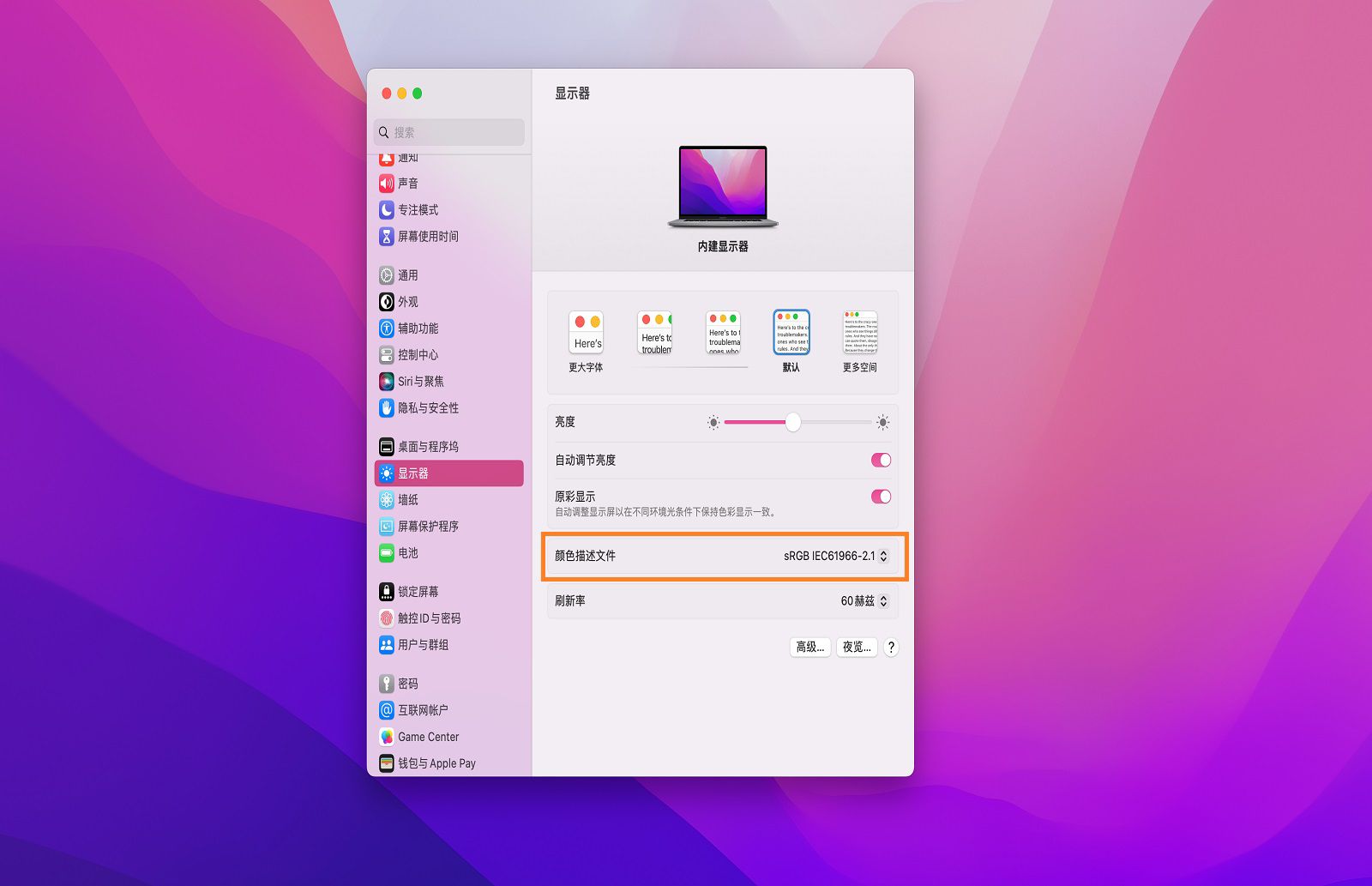Open the 刷新率 dropdown showing 60赫兹
The width and height of the screenshot is (1372, 886).
click(x=860, y=601)
